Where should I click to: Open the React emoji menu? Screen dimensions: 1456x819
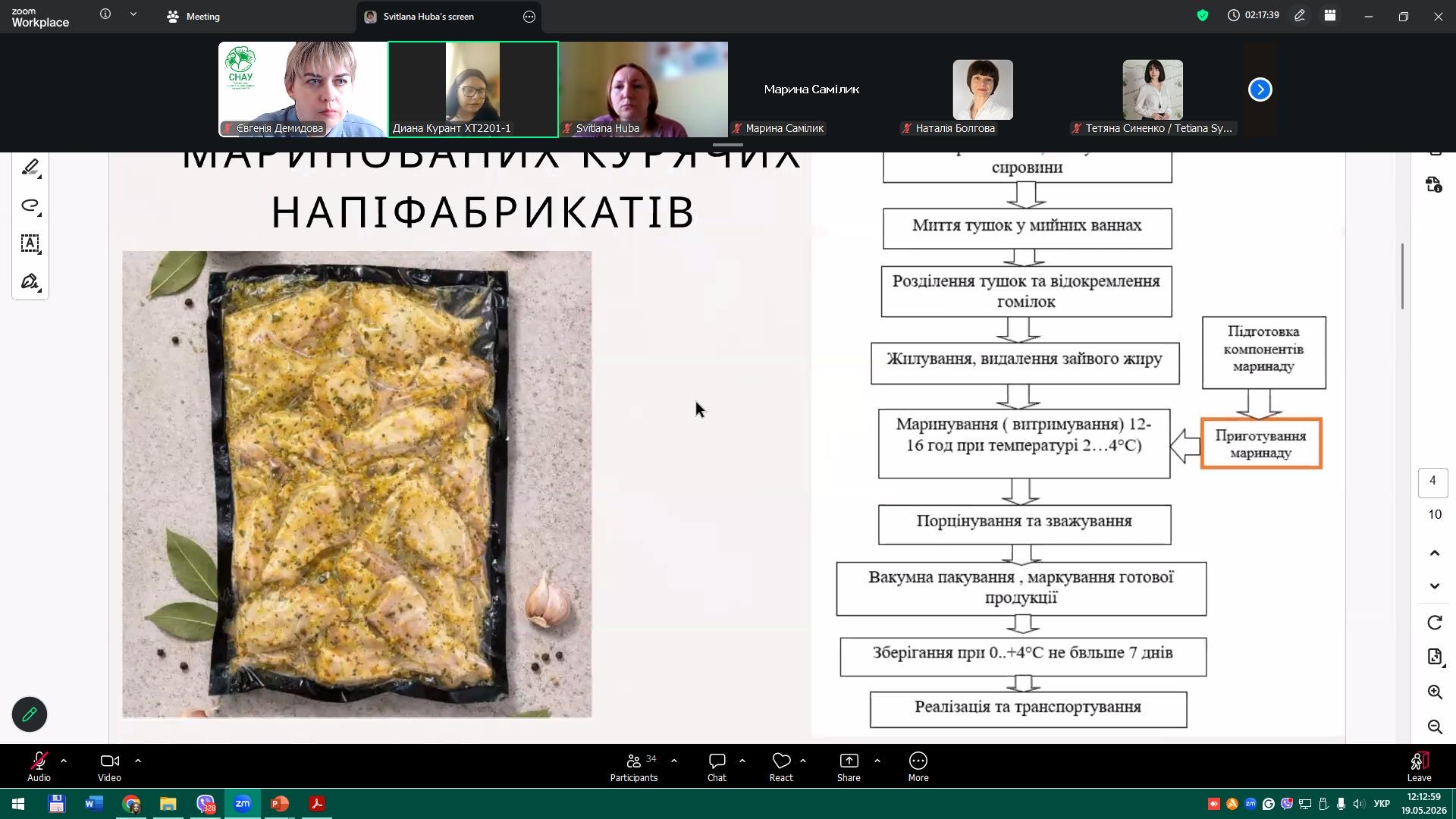tap(781, 767)
